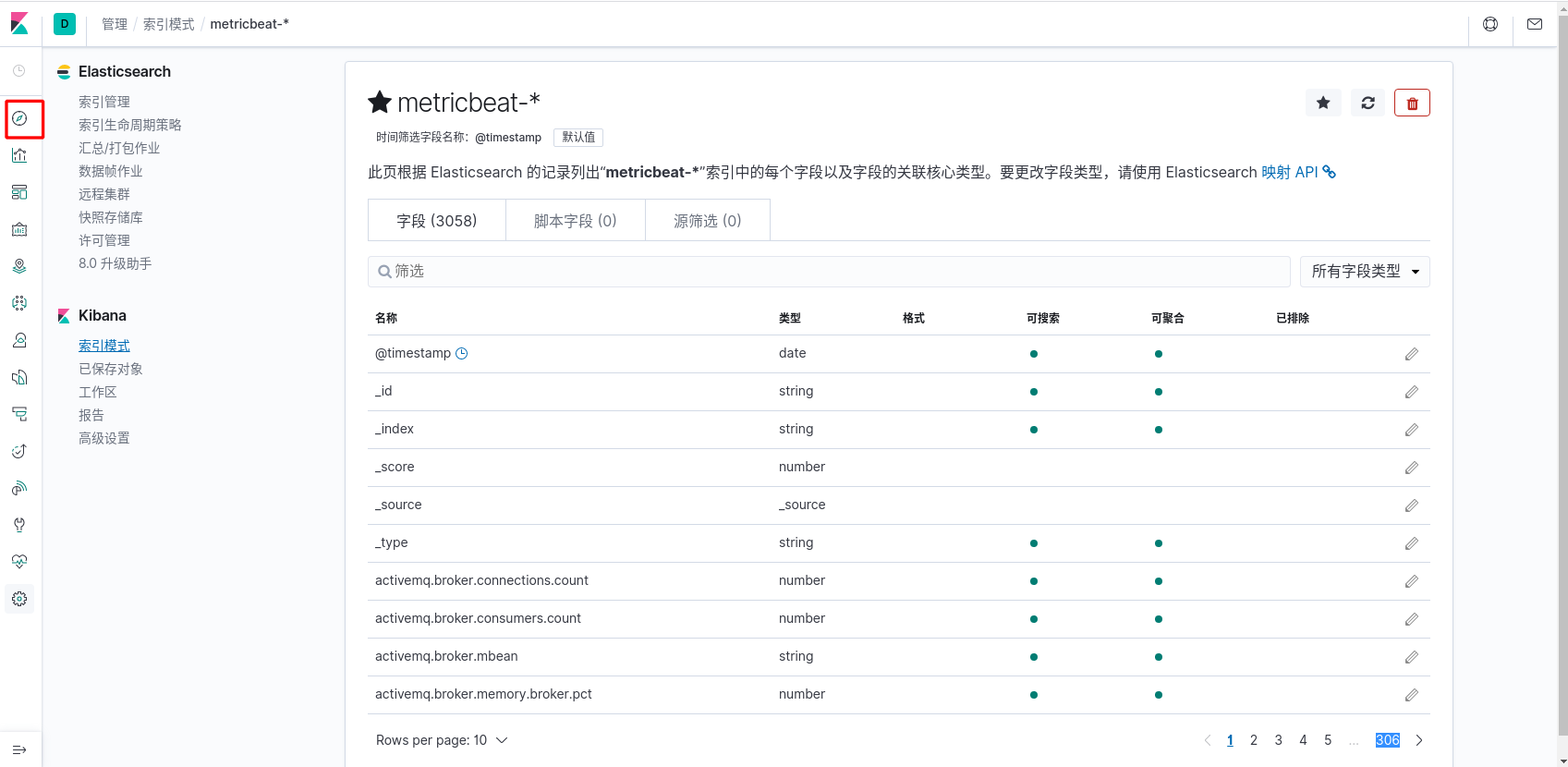Open 高级设置 under Kibana
This screenshot has height=767, width=1568.
pyautogui.click(x=104, y=438)
